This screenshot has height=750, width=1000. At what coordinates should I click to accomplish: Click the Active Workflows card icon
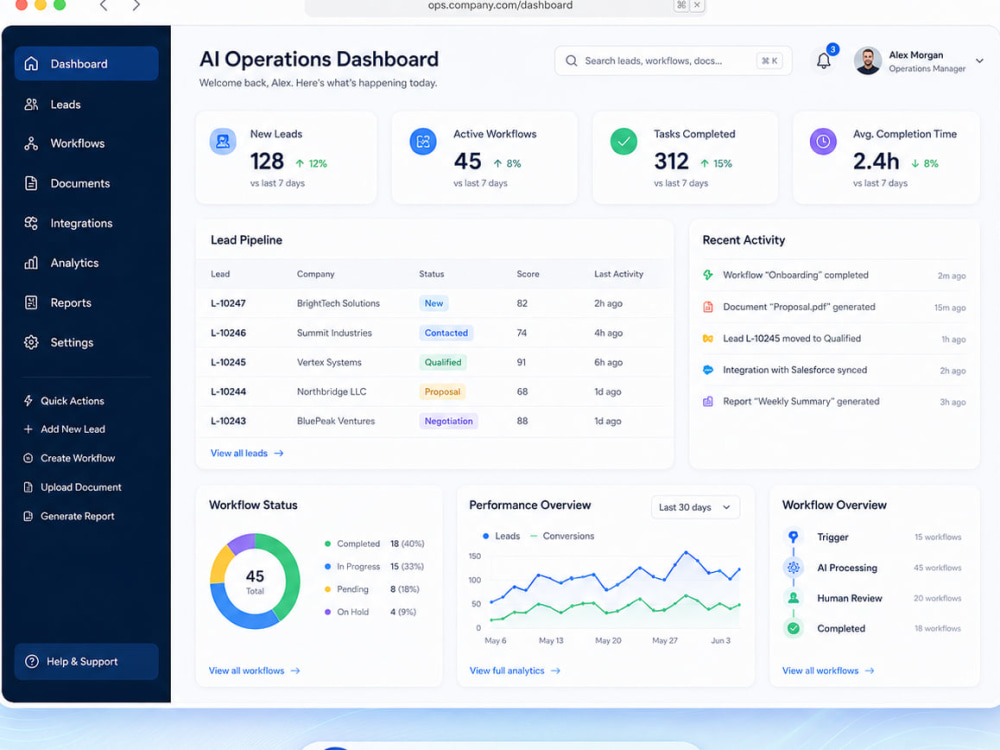423,141
